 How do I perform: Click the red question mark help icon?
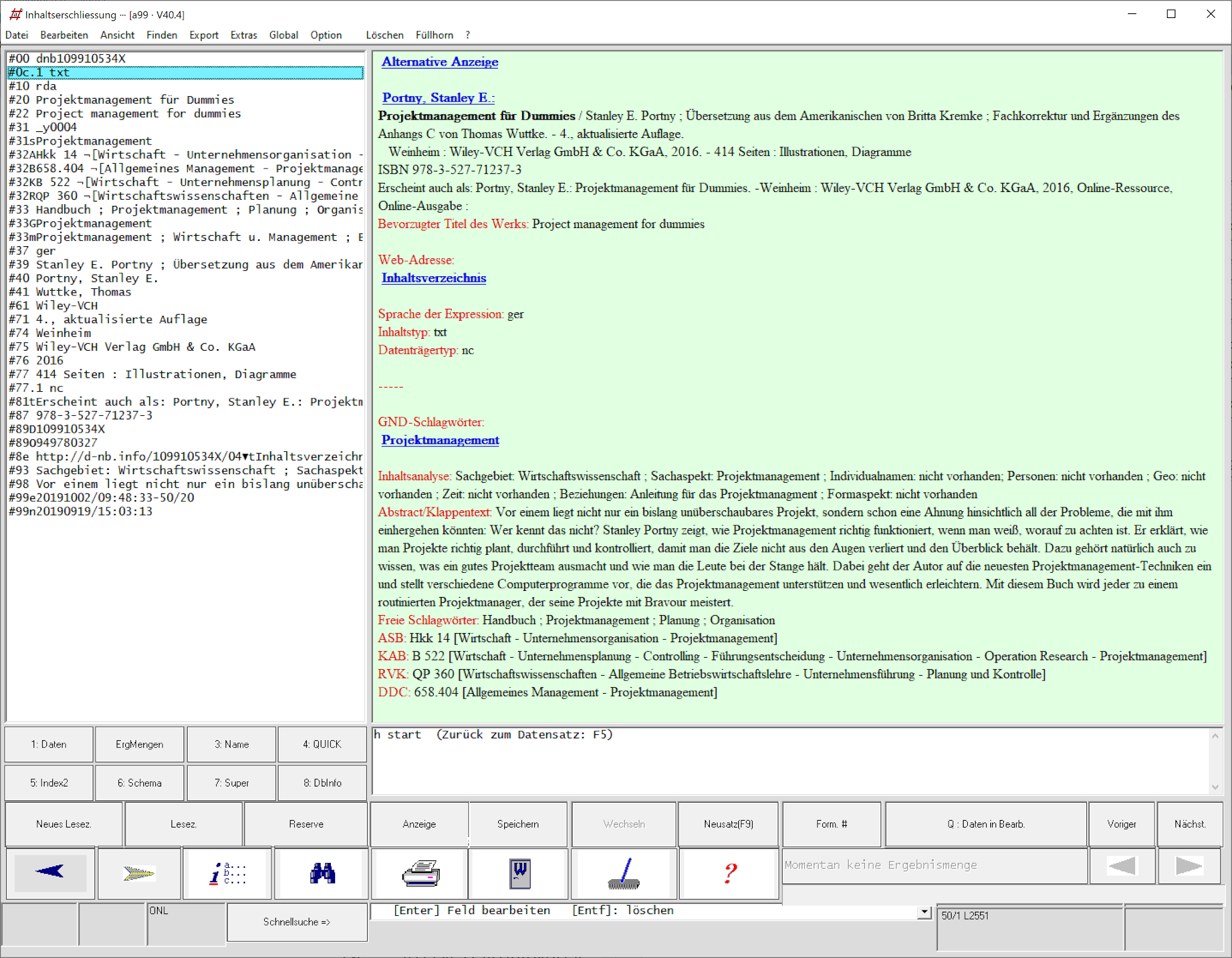point(730,873)
